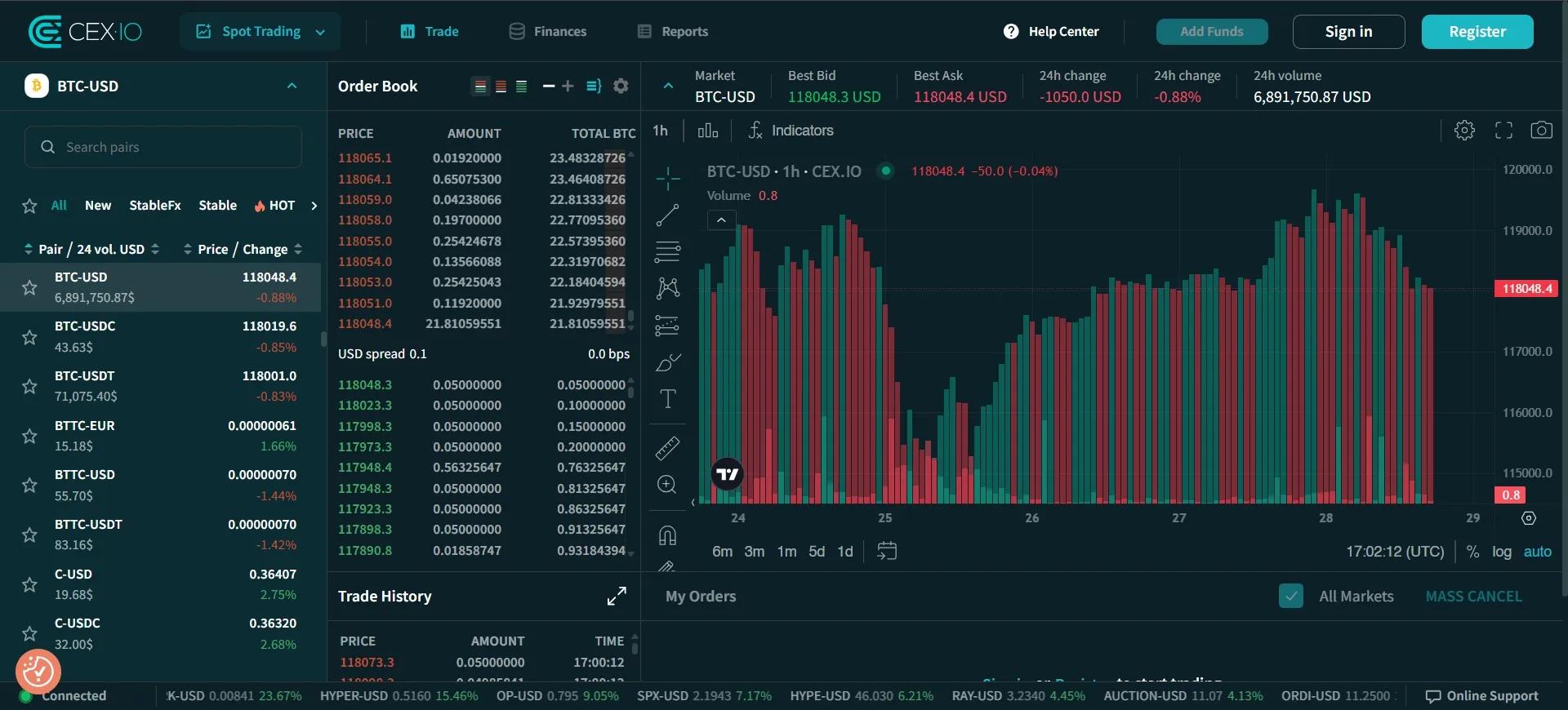
Task: Click order book aggregation layout icon
Action: 594,86
